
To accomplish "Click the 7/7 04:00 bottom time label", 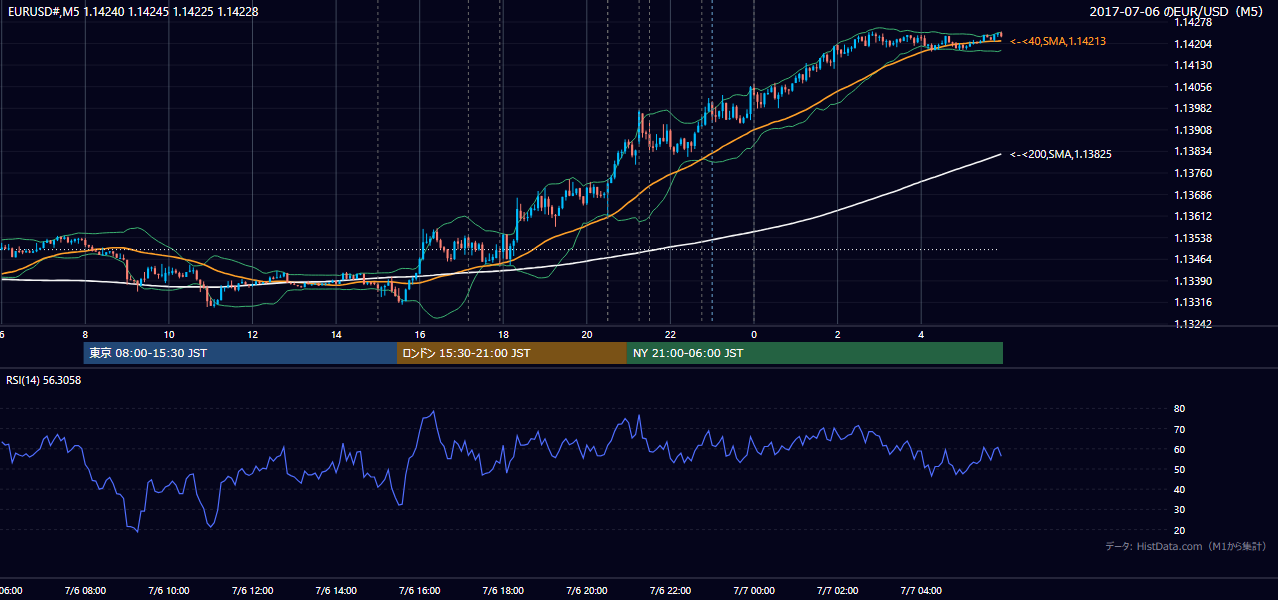I will click(x=921, y=590).
